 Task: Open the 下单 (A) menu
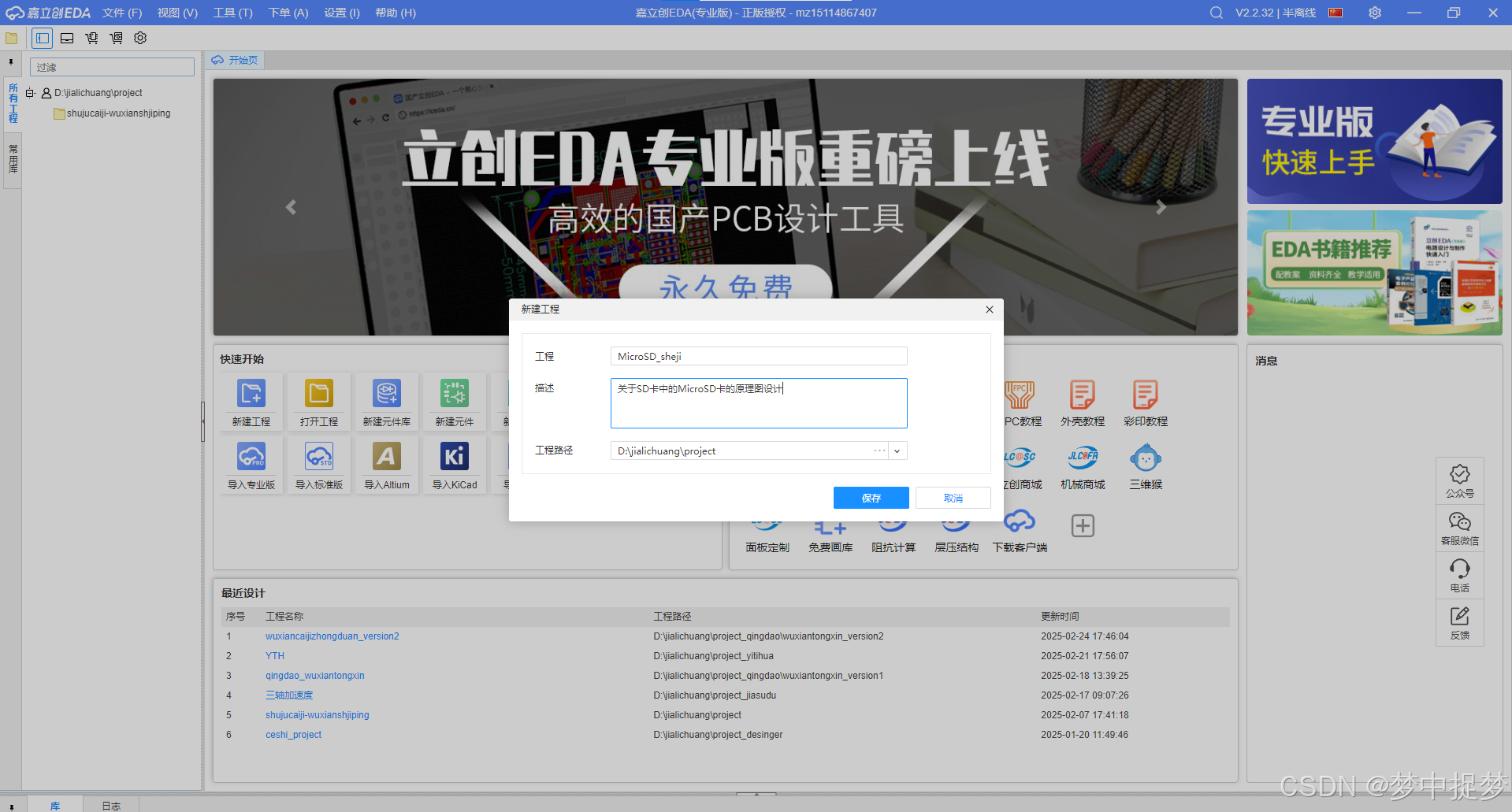click(288, 13)
